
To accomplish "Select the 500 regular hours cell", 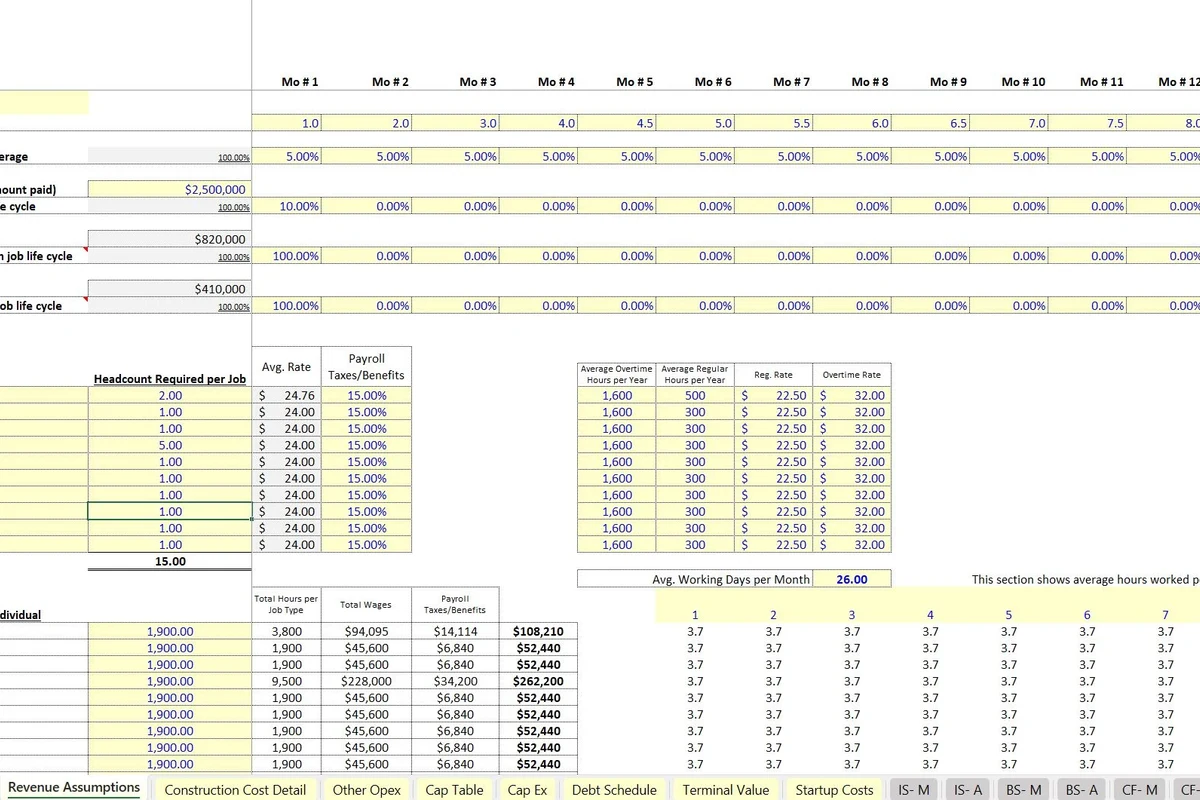I will (695, 395).
